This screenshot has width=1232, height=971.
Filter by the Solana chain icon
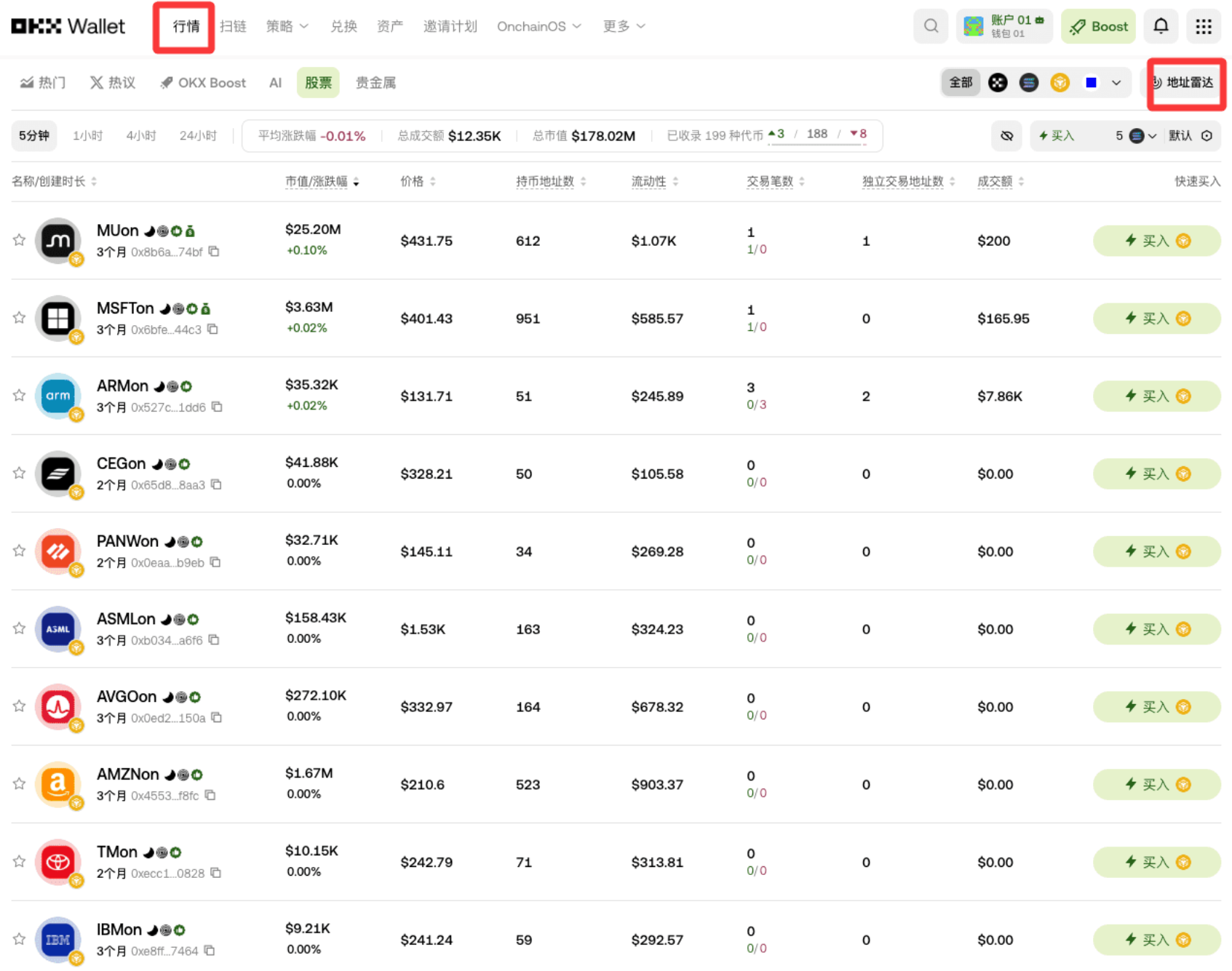click(x=1028, y=83)
